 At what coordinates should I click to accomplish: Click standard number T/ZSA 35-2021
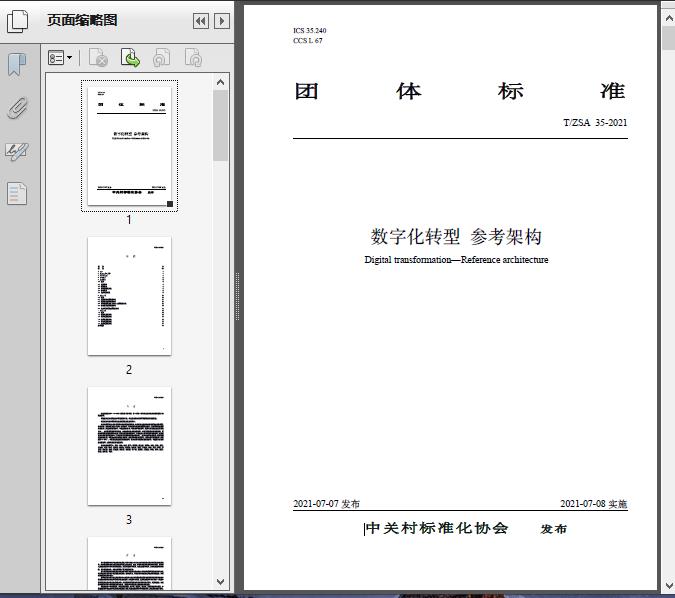pos(595,123)
